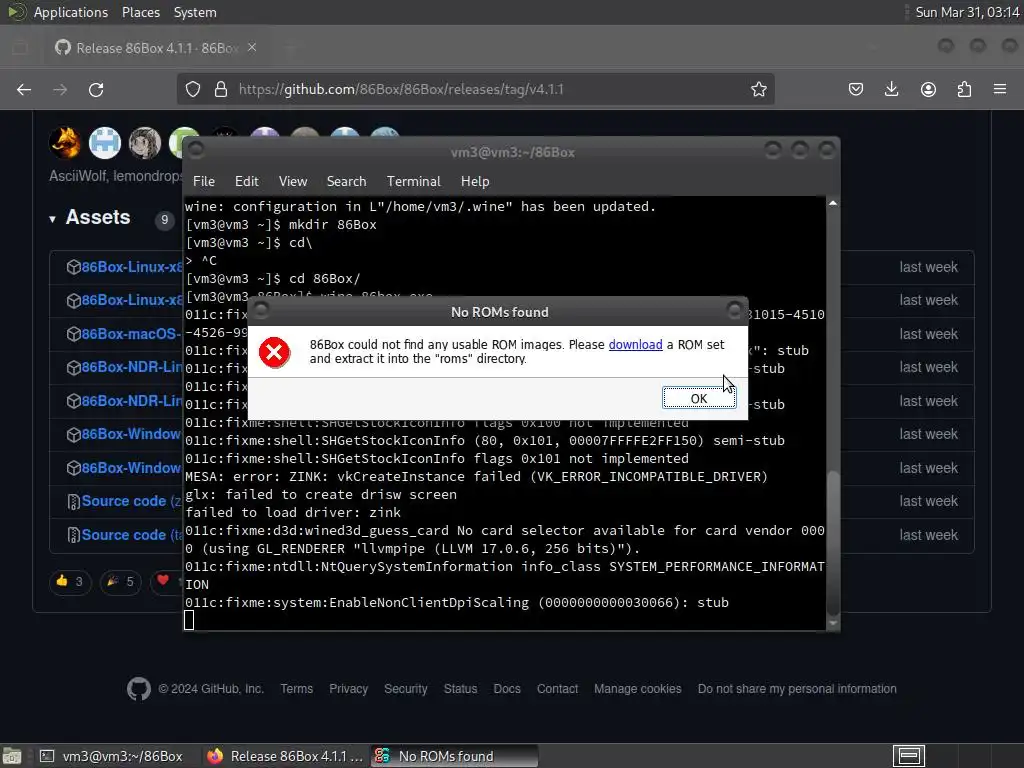Click the show desktop icon in taskbar
Image resolution: width=1024 pixels, height=768 pixels.
click(x=12, y=756)
